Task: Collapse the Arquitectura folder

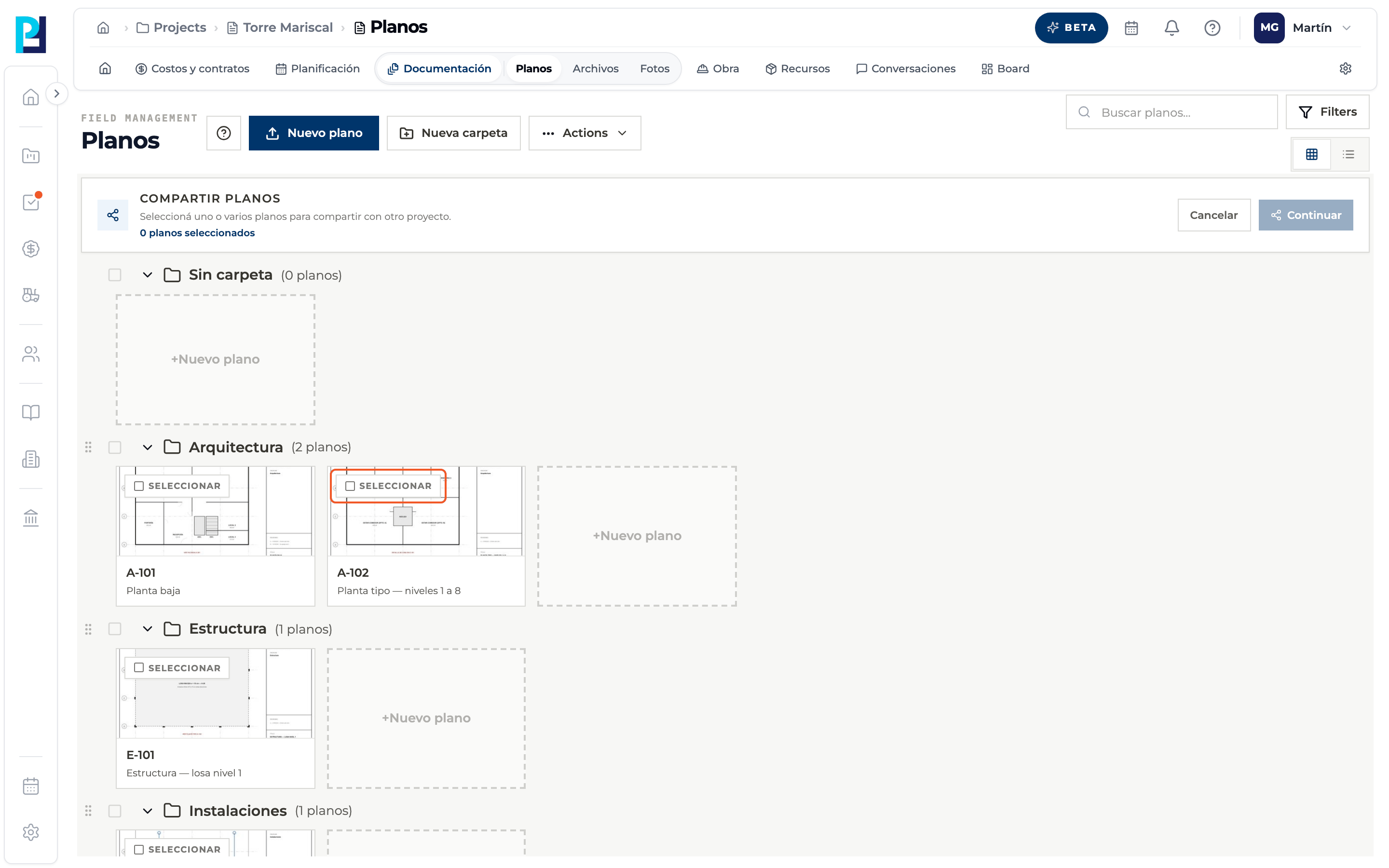Action: (x=148, y=447)
